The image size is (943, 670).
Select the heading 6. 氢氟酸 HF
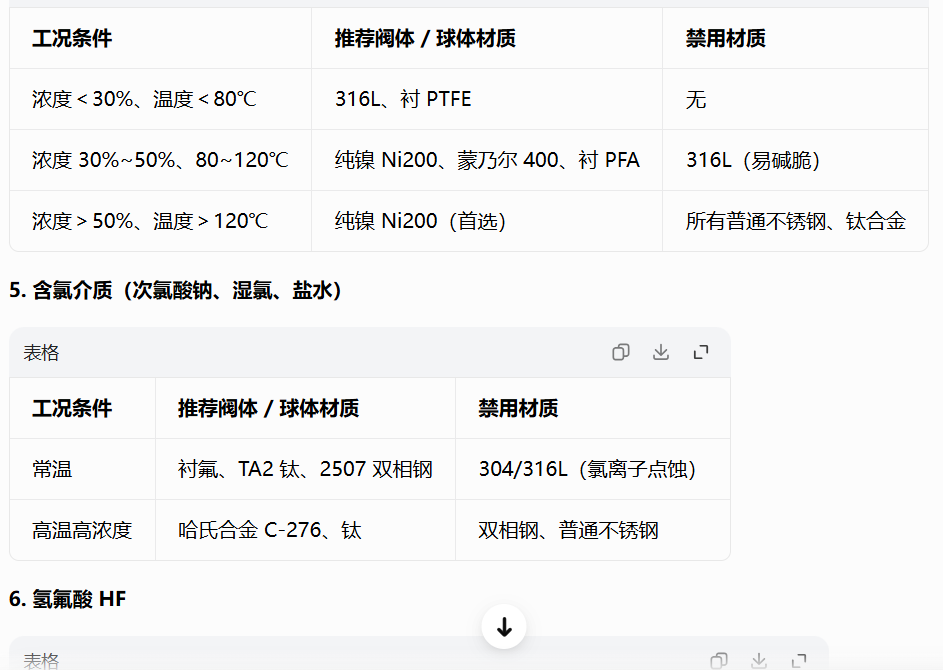coord(67,599)
